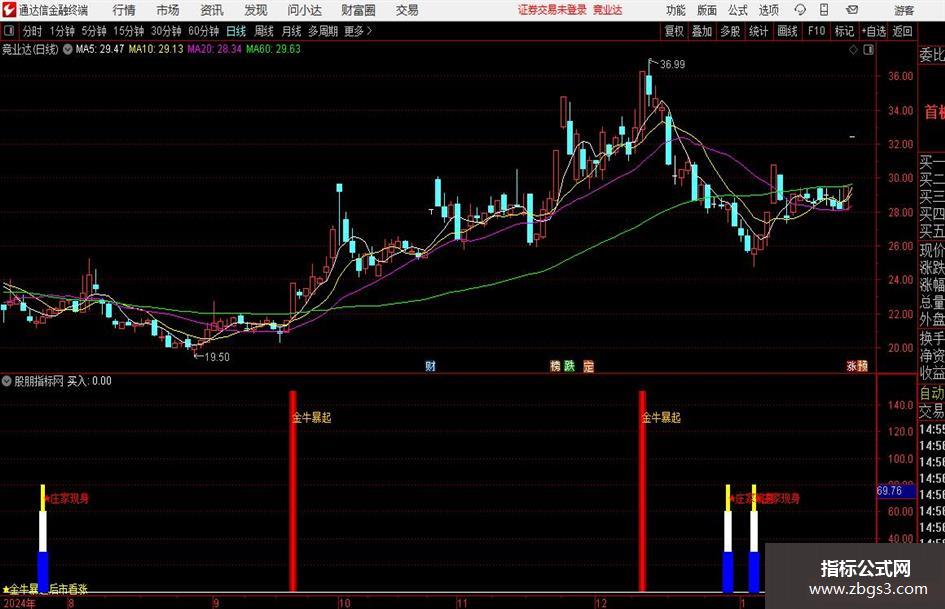
Task: Select the 5分钟 period tab
Action: 94,31
